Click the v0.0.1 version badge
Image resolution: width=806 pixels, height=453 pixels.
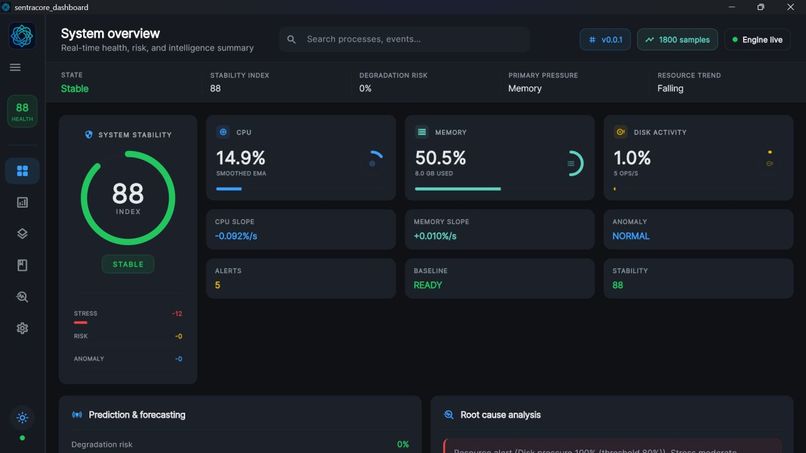pos(605,40)
